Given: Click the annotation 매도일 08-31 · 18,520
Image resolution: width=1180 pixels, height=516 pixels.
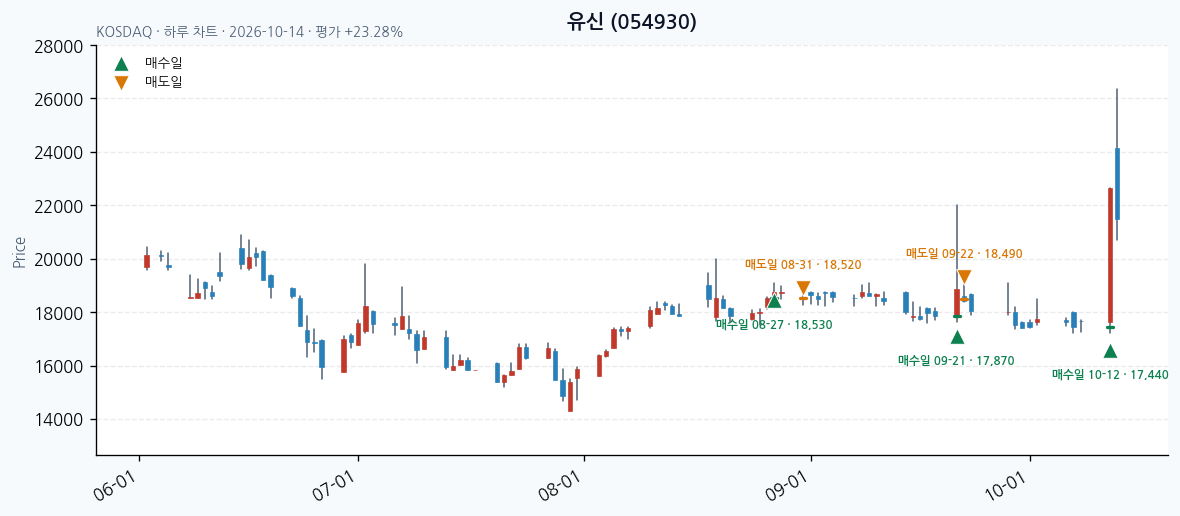Looking at the screenshot, I should 803,265.
